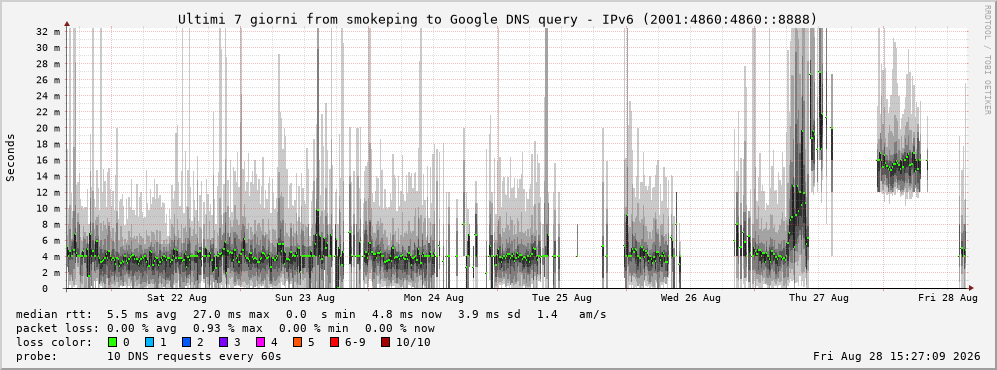Image resolution: width=997 pixels, height=370 pixels.
Task: Click the dark red 10/10 loss swatch
Action: [x=385, y=342]
